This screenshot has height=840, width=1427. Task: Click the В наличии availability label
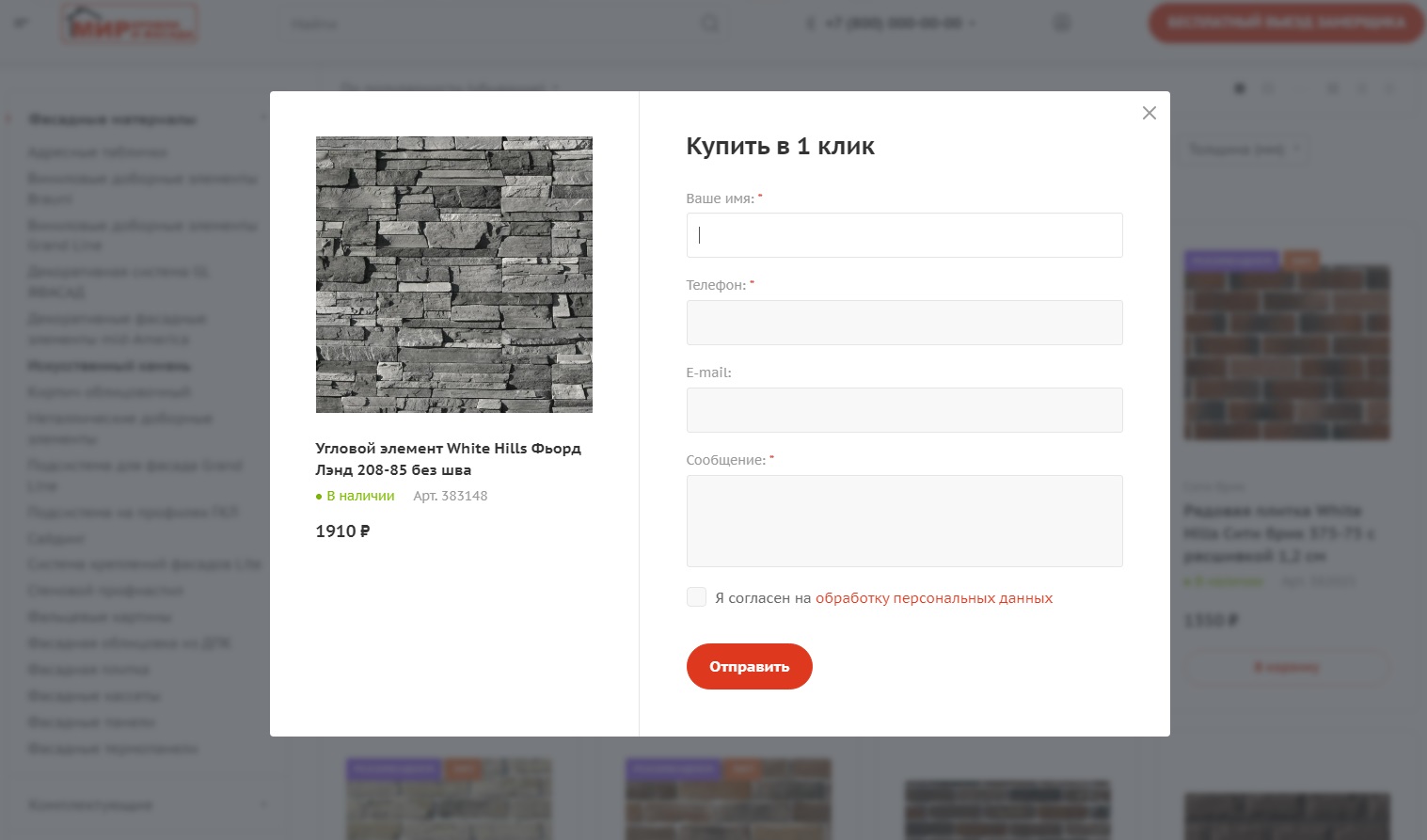point(356,496)
